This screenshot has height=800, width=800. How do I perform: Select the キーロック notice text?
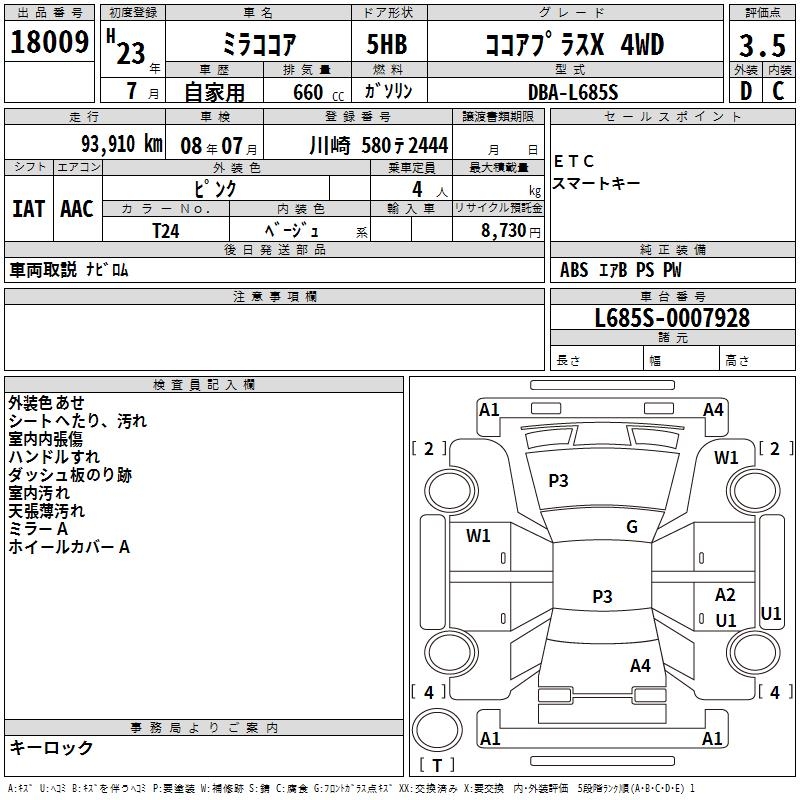[52, 747]
